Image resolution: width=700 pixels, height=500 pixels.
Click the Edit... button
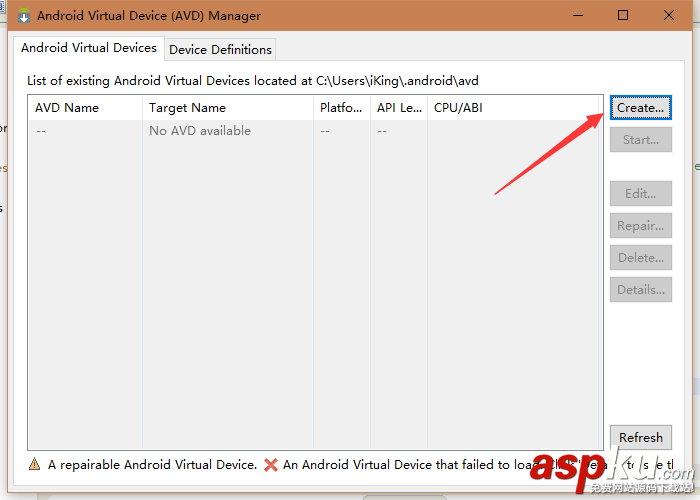click(x=640, y=194)
